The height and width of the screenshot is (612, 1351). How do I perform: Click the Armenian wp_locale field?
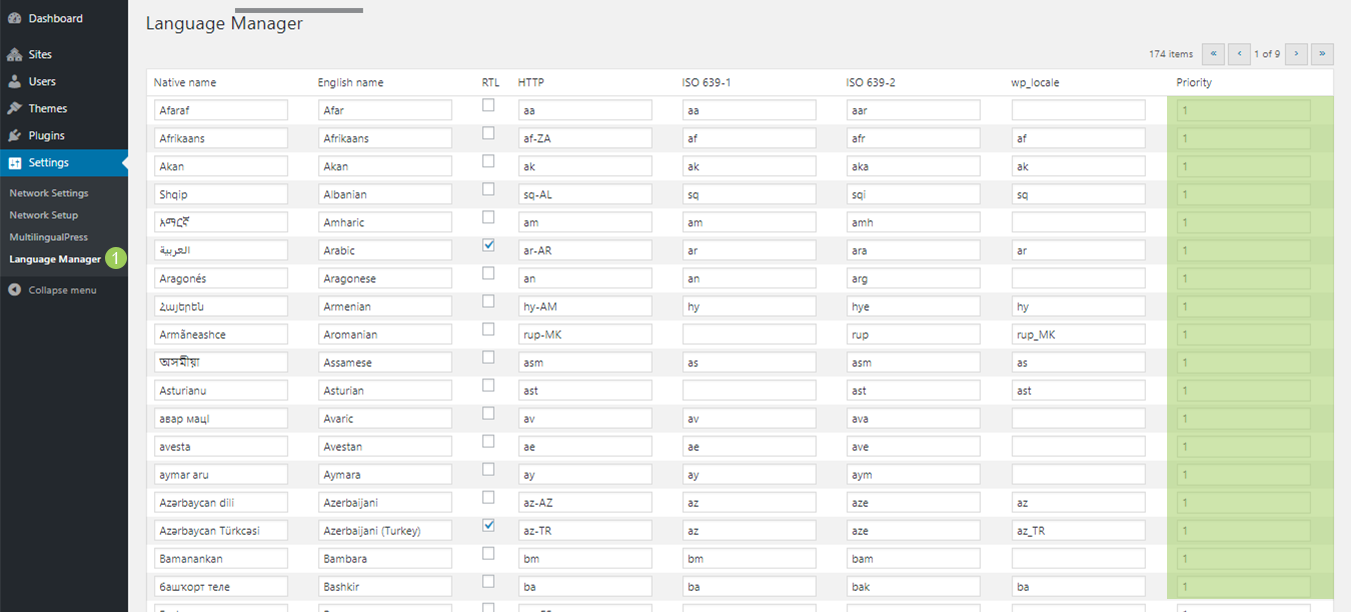pyautogui.click(x=1078, y=306)
